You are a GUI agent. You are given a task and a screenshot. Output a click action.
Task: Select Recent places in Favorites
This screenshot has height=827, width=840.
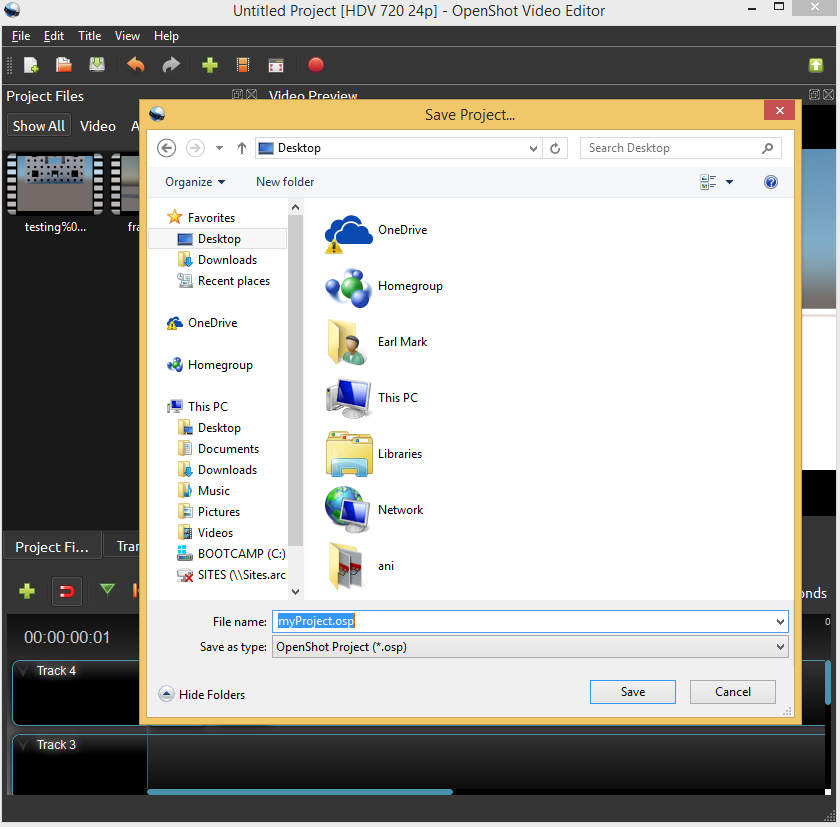point(224,281)
